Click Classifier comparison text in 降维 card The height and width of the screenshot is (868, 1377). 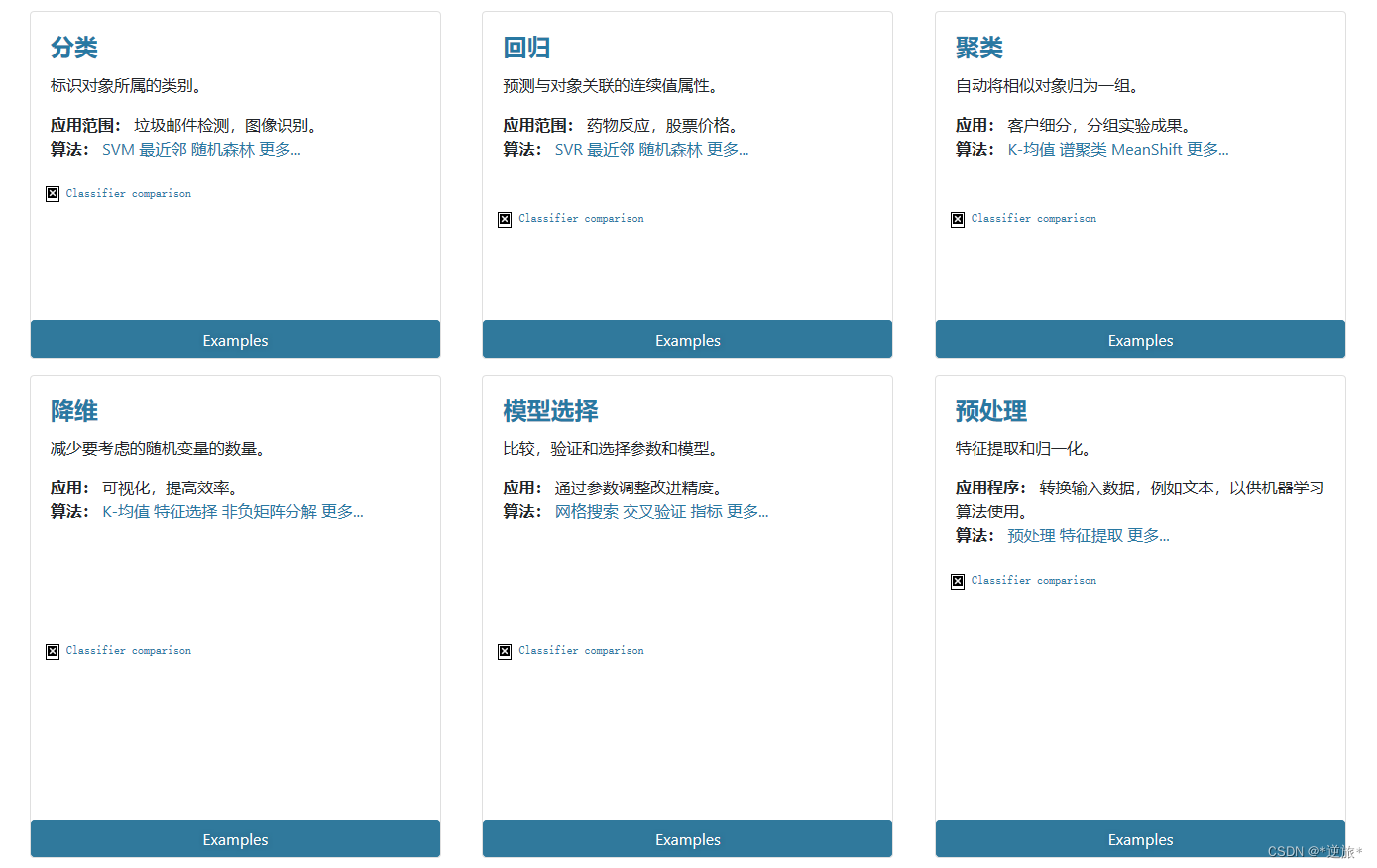tap(129, 651)
